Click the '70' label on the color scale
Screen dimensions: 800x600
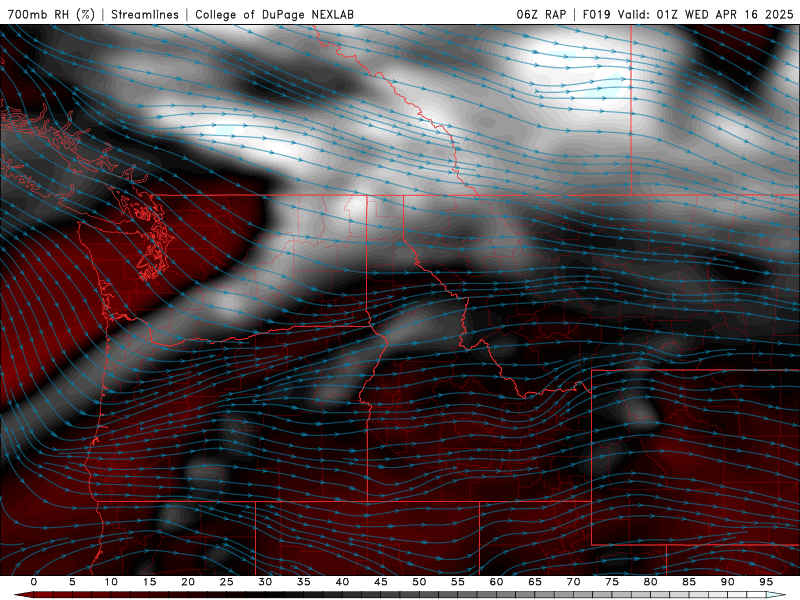tap(573, 582)
